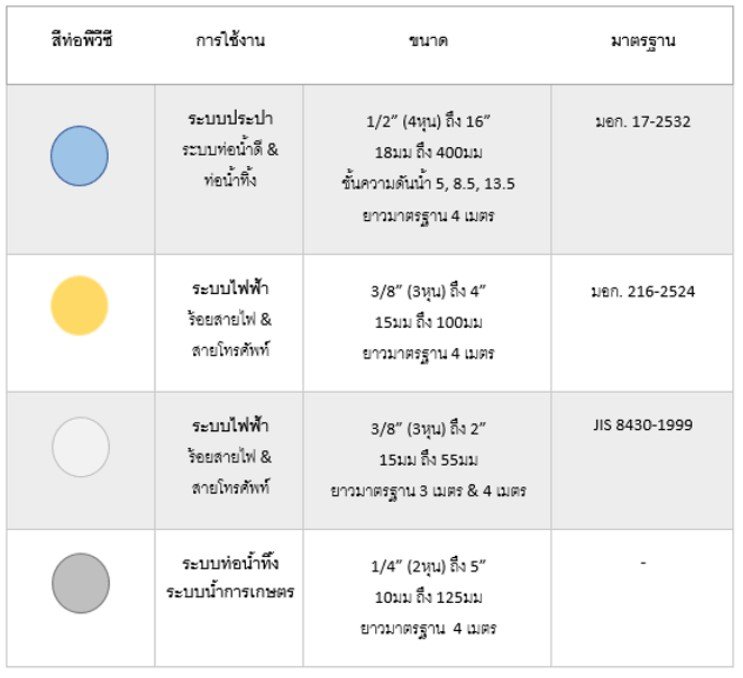Click the 15มม ถึง 100มม size text
Viewport: 743px width, 678px height.
click(427, 322)
